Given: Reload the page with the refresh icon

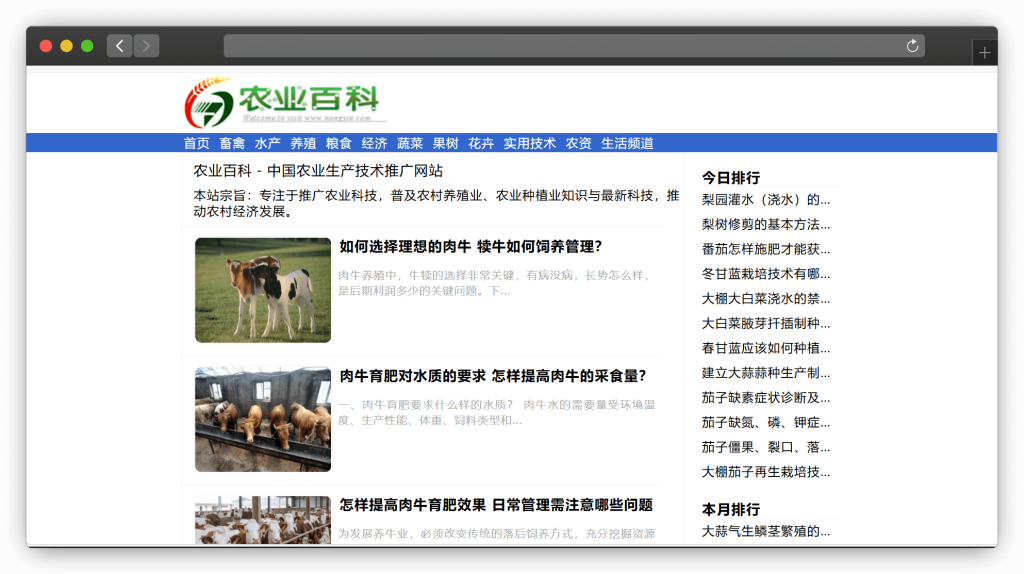Looking at the screenshot, I should (912, 46).
